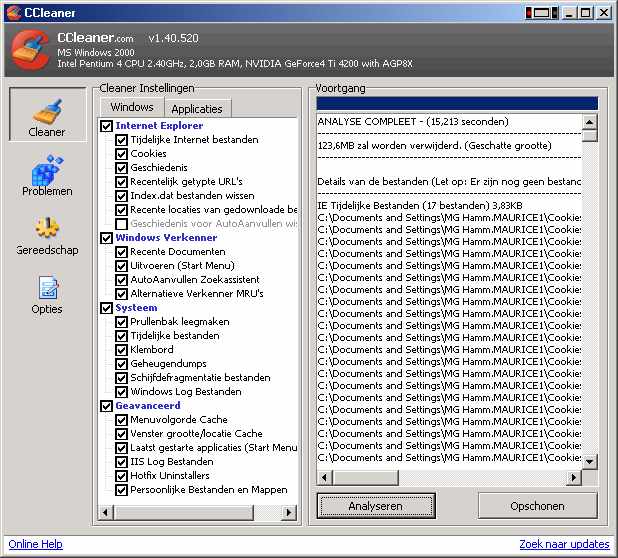Screen dimensions: 618x558
Task: Click the Analyseren button
Action: point(376,506)
